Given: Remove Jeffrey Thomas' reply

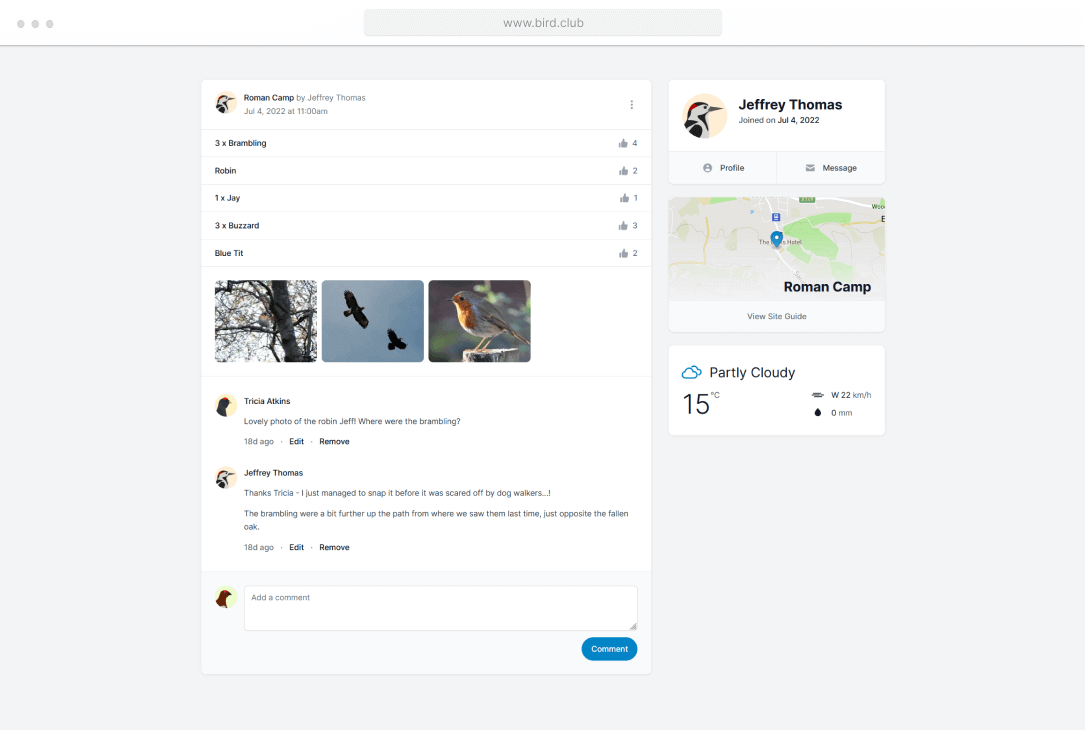Looking at the screenshot, I should click(334, 547).
